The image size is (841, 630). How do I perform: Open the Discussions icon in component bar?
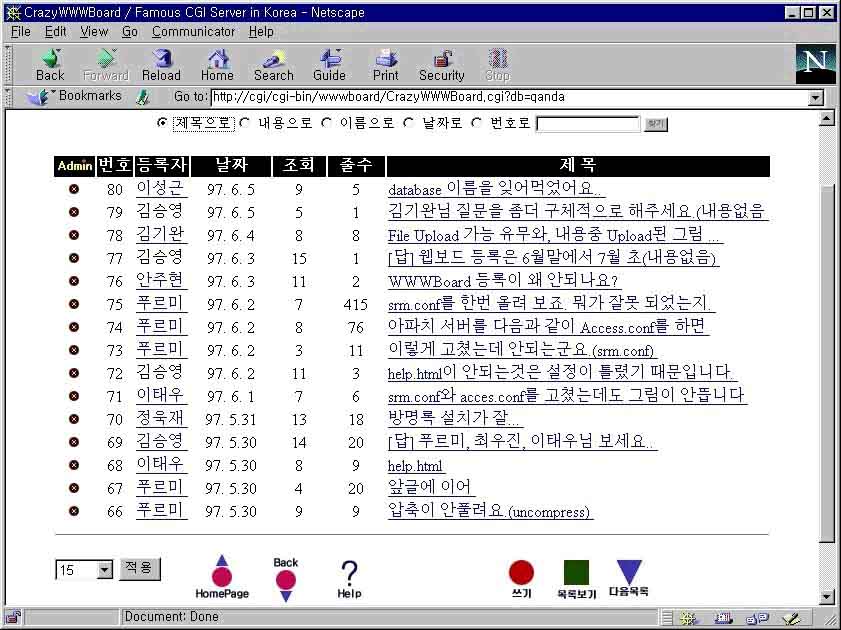click(757, 618)
